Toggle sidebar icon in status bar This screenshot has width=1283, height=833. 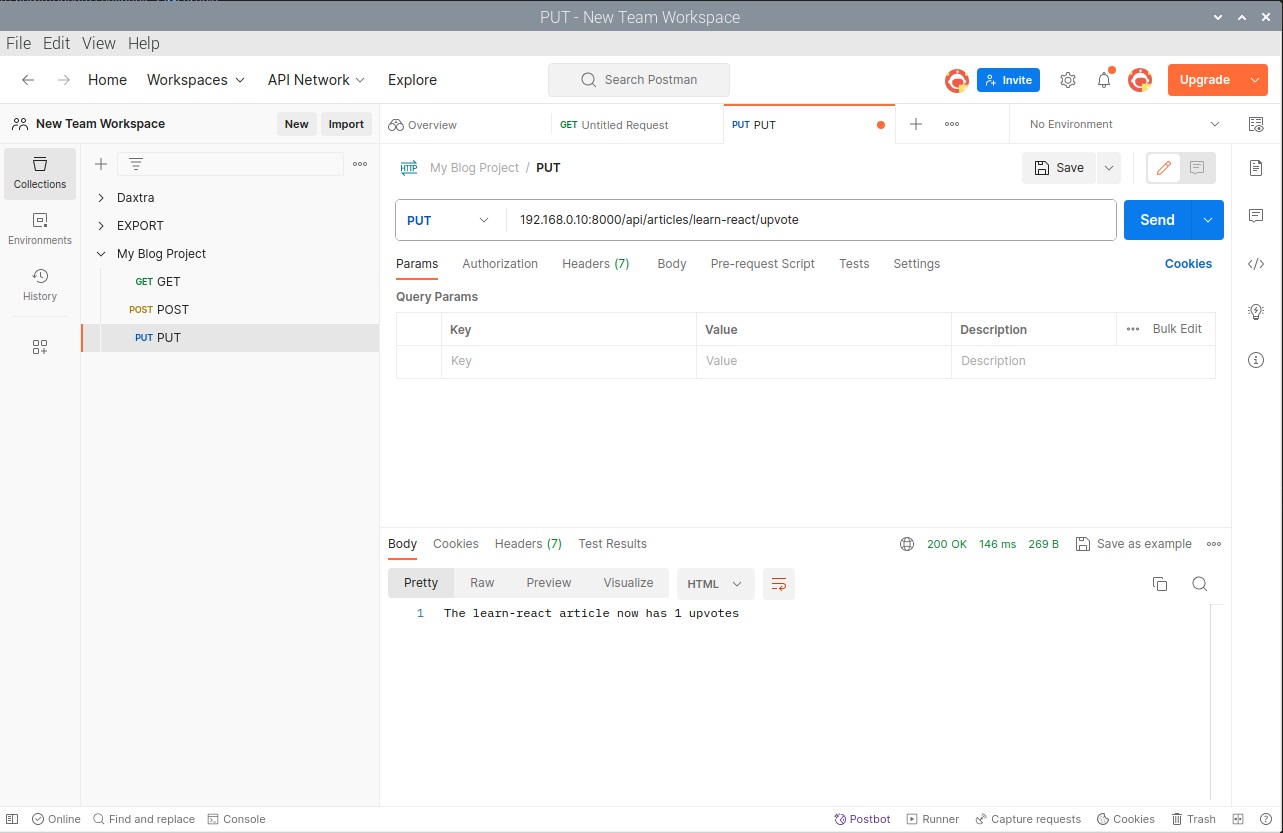(x=13, y=819)
